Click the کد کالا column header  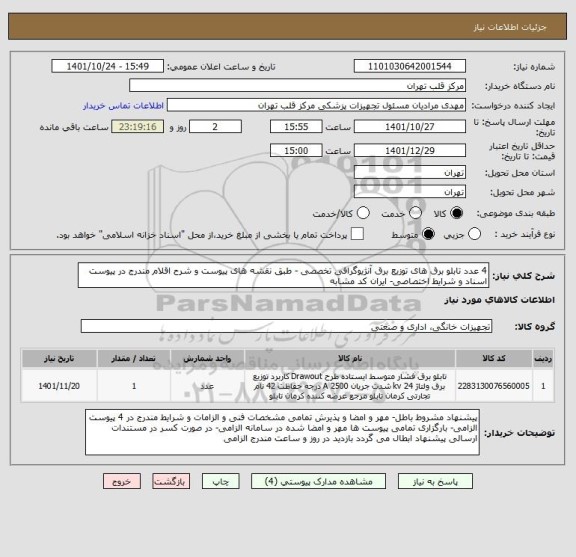pyautogui.click(x=494, y=358)
